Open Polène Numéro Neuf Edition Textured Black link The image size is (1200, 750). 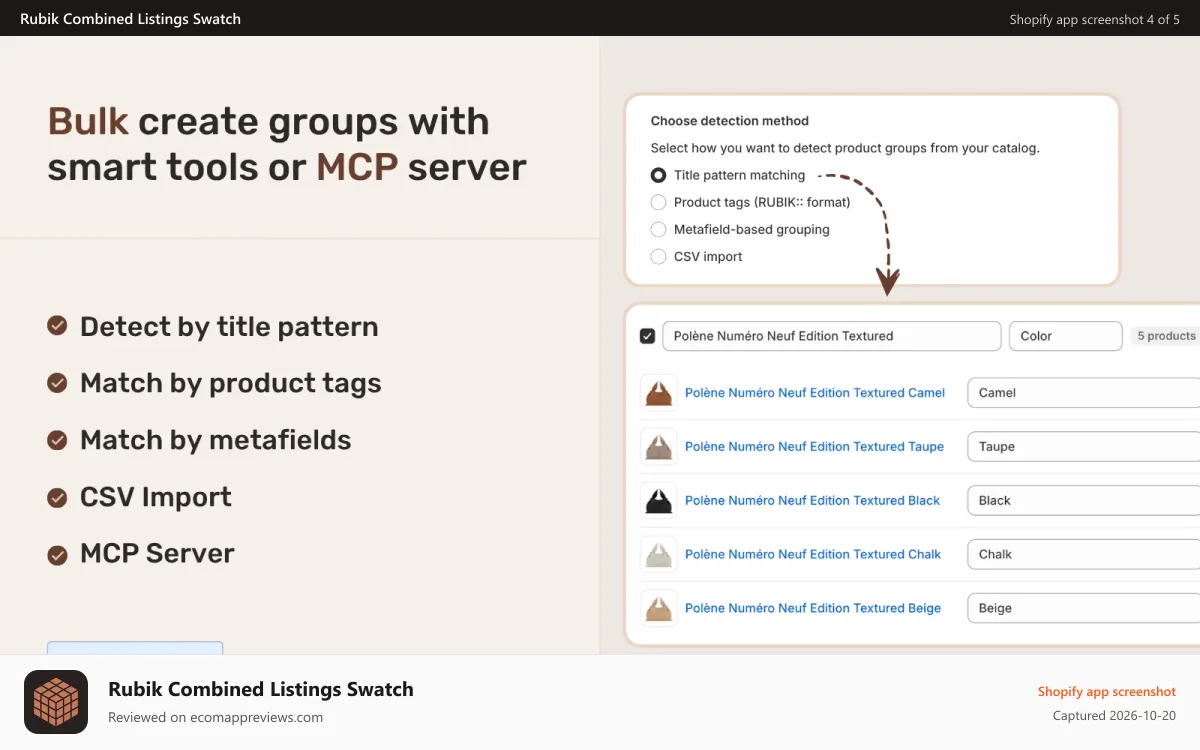812,500
